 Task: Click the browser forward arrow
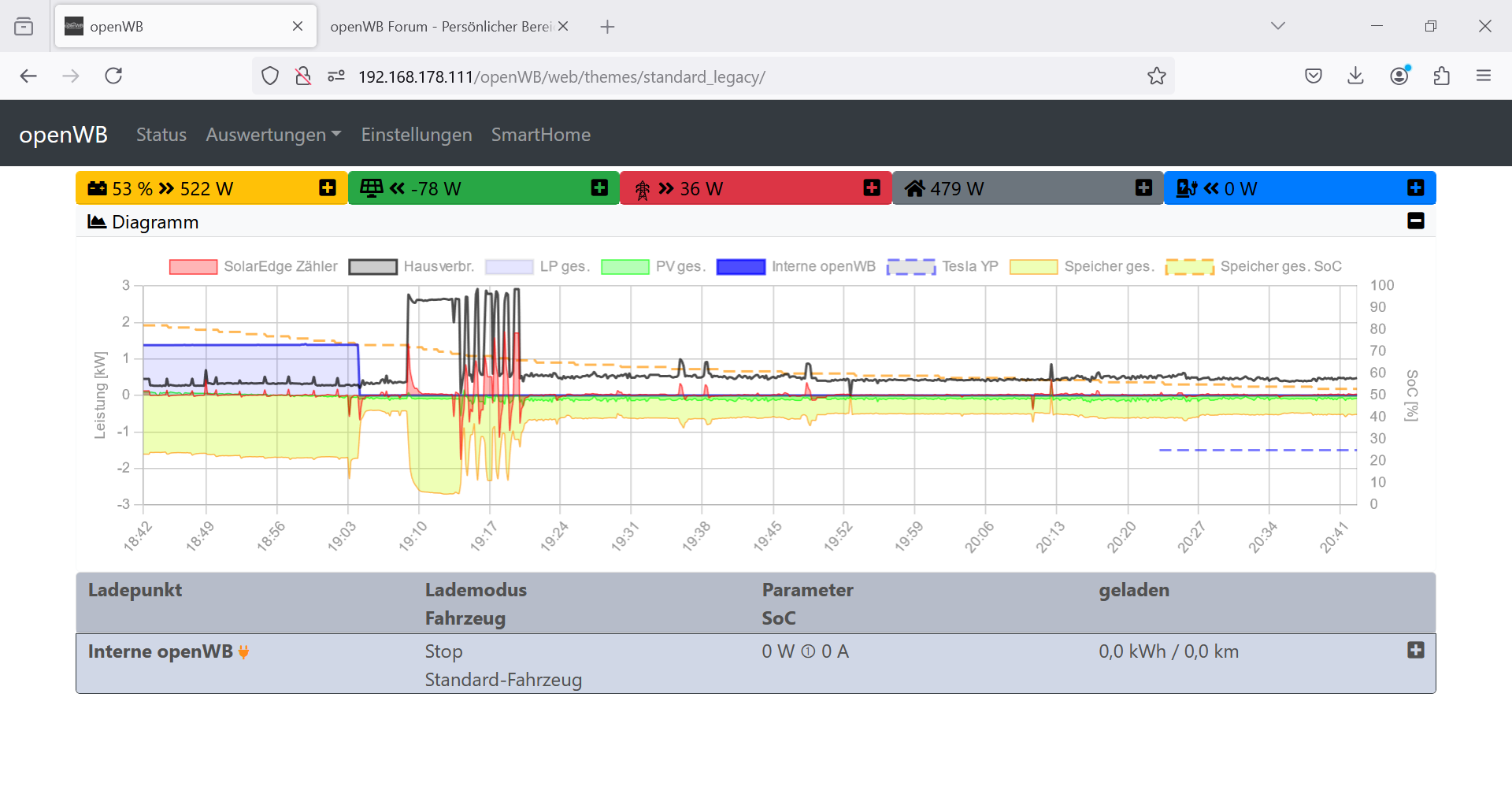click(71, 76)
